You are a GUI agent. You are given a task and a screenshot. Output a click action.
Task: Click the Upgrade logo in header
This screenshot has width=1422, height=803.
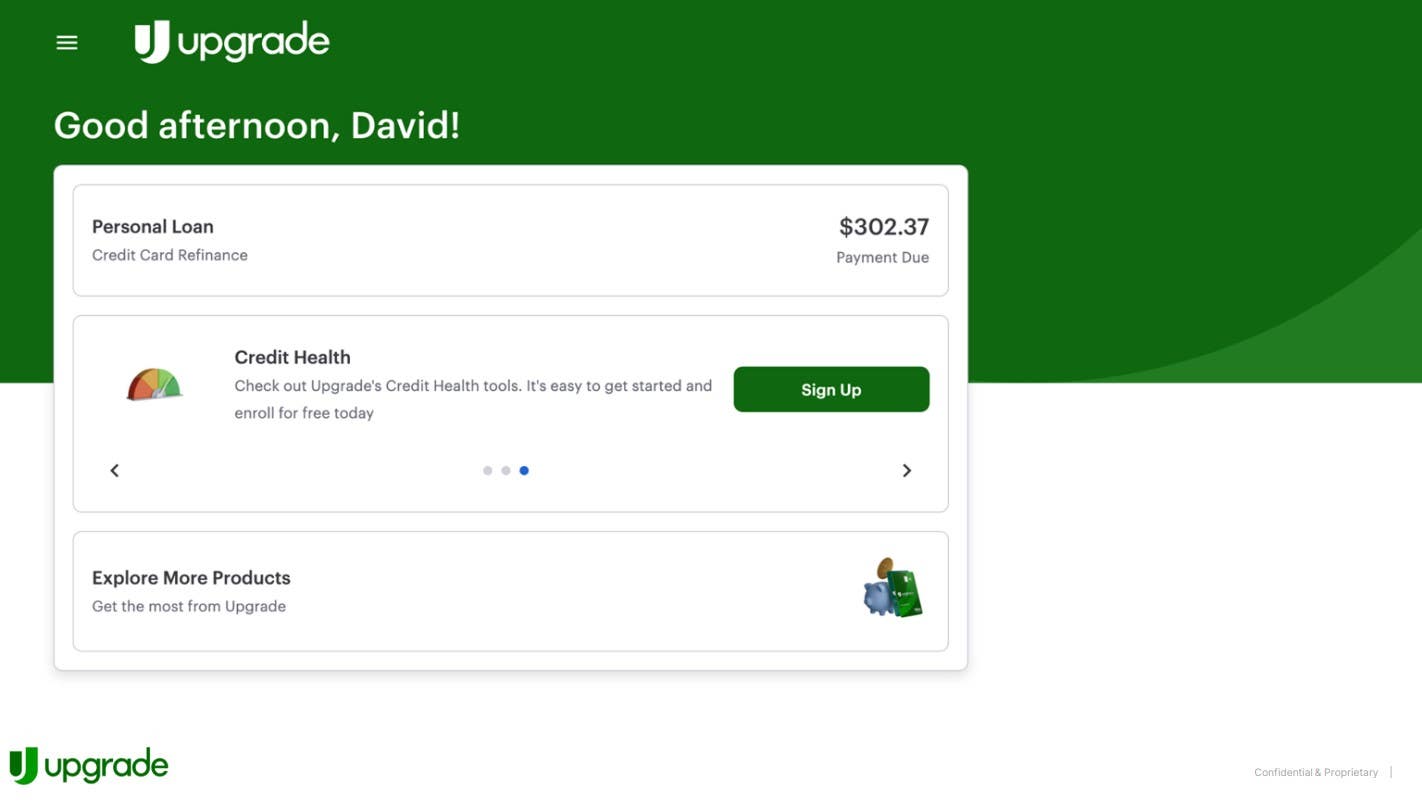(232, 42)
